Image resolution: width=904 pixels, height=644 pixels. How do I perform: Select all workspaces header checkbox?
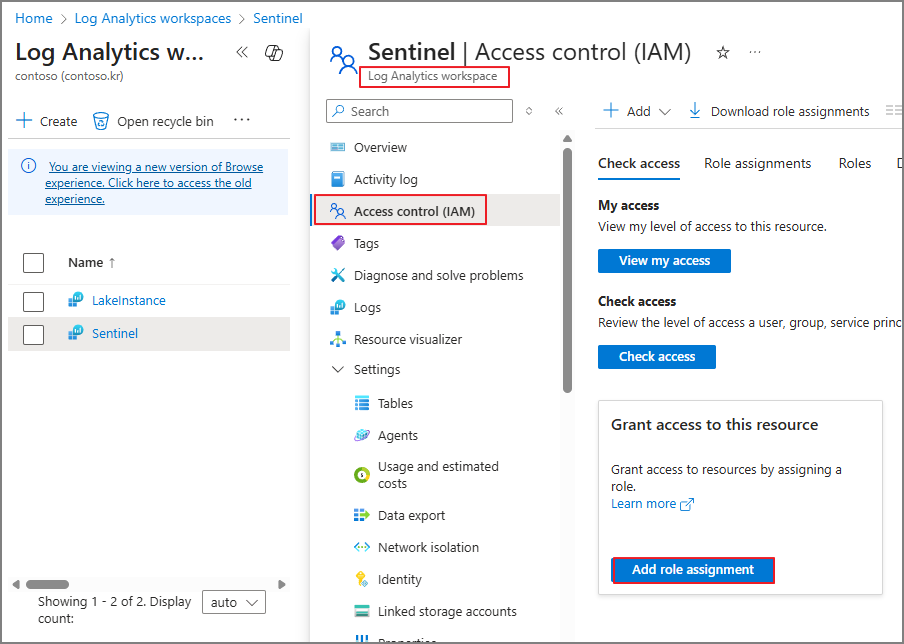pos(33,262)
